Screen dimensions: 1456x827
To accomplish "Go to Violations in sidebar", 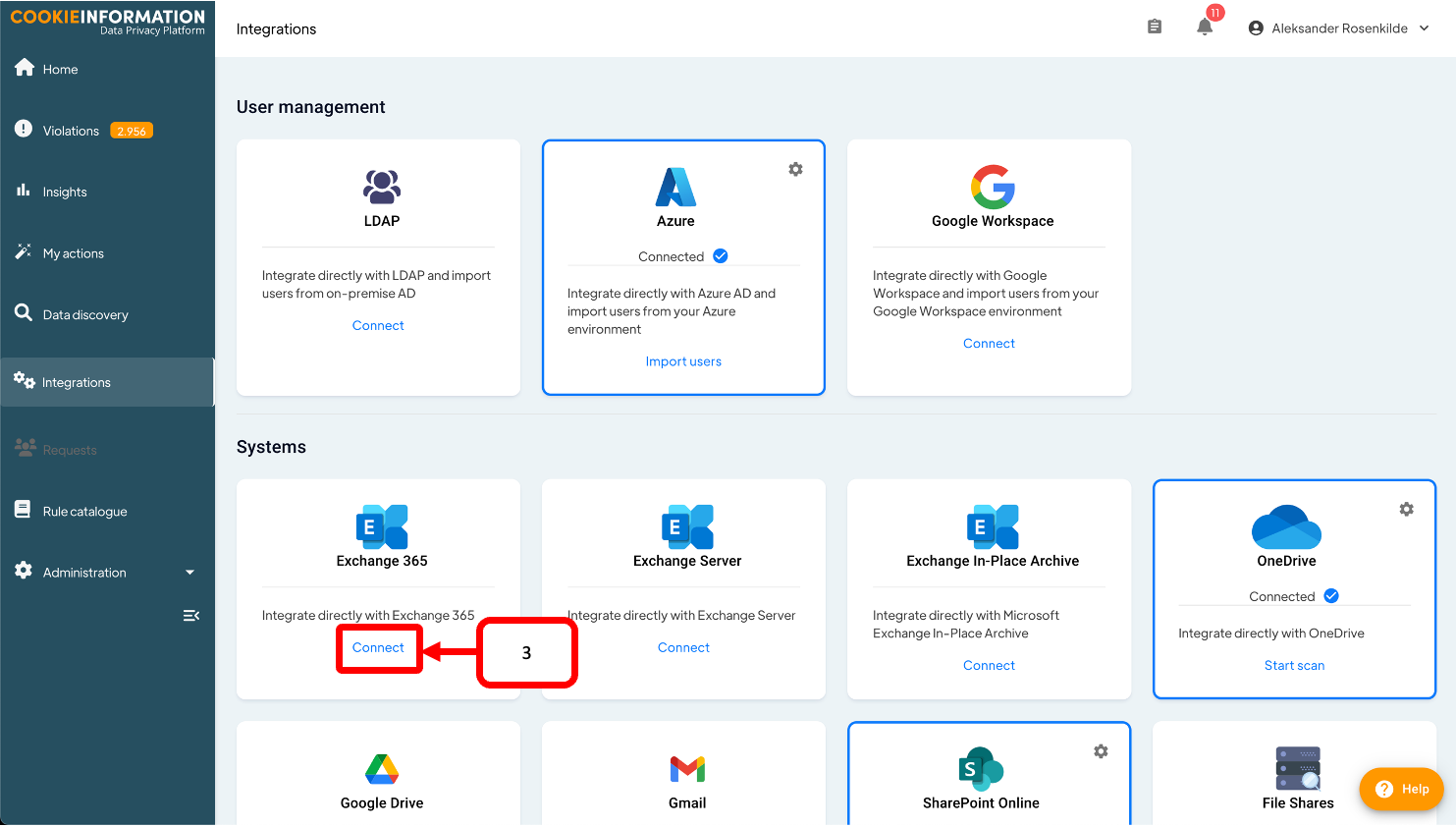I will click(x=71, y=131).
